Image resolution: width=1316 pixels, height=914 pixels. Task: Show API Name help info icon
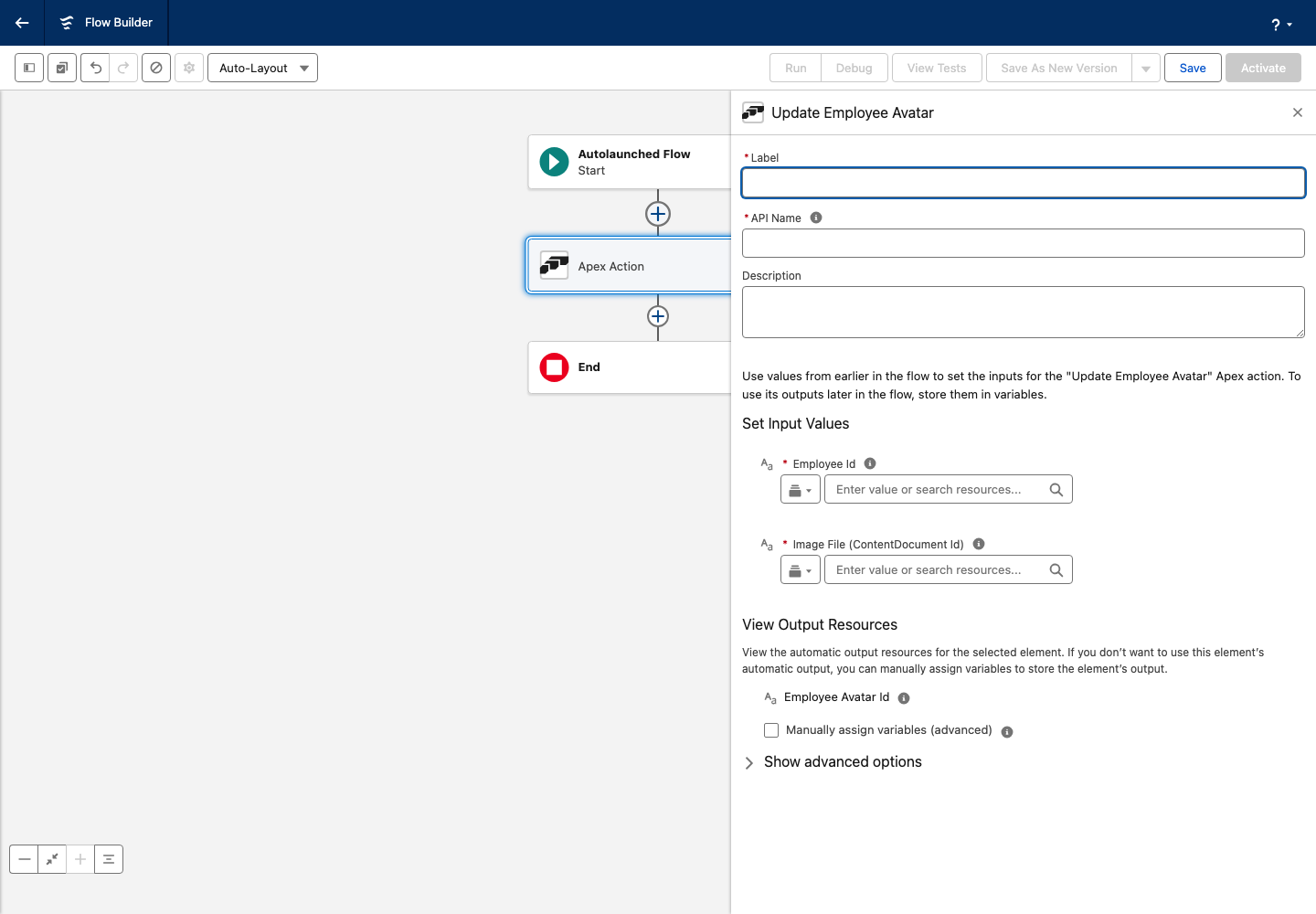coord(816,218)
